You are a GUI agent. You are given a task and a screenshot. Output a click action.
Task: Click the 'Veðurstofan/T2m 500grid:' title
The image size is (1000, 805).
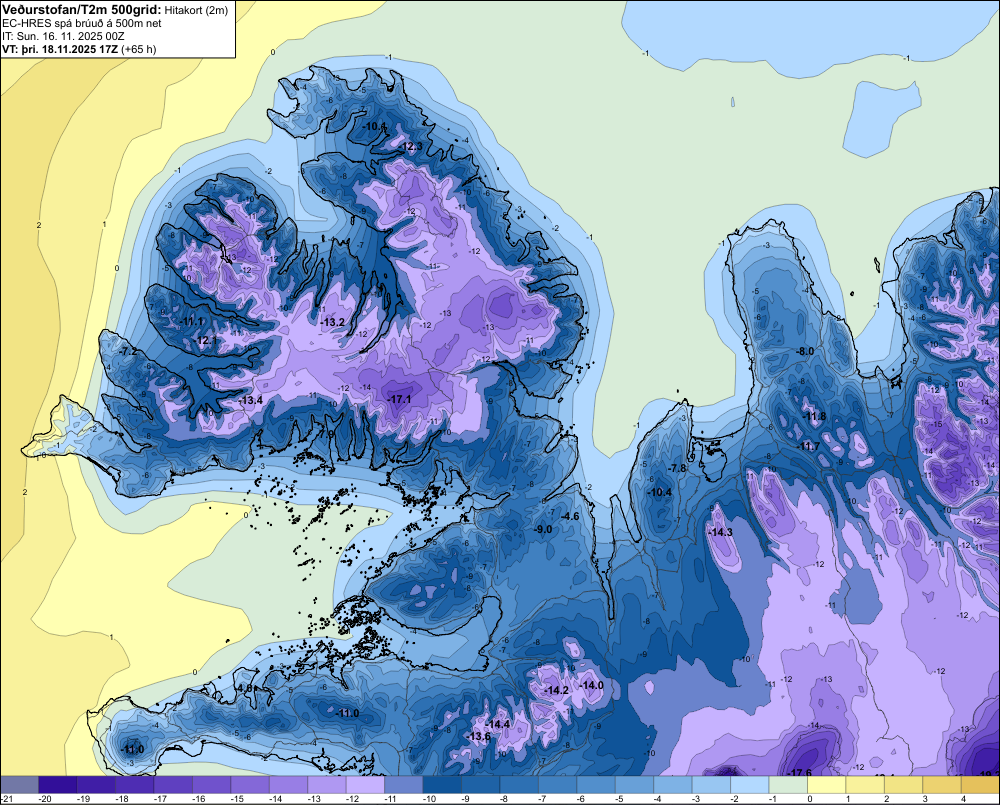tap(81, 10)
